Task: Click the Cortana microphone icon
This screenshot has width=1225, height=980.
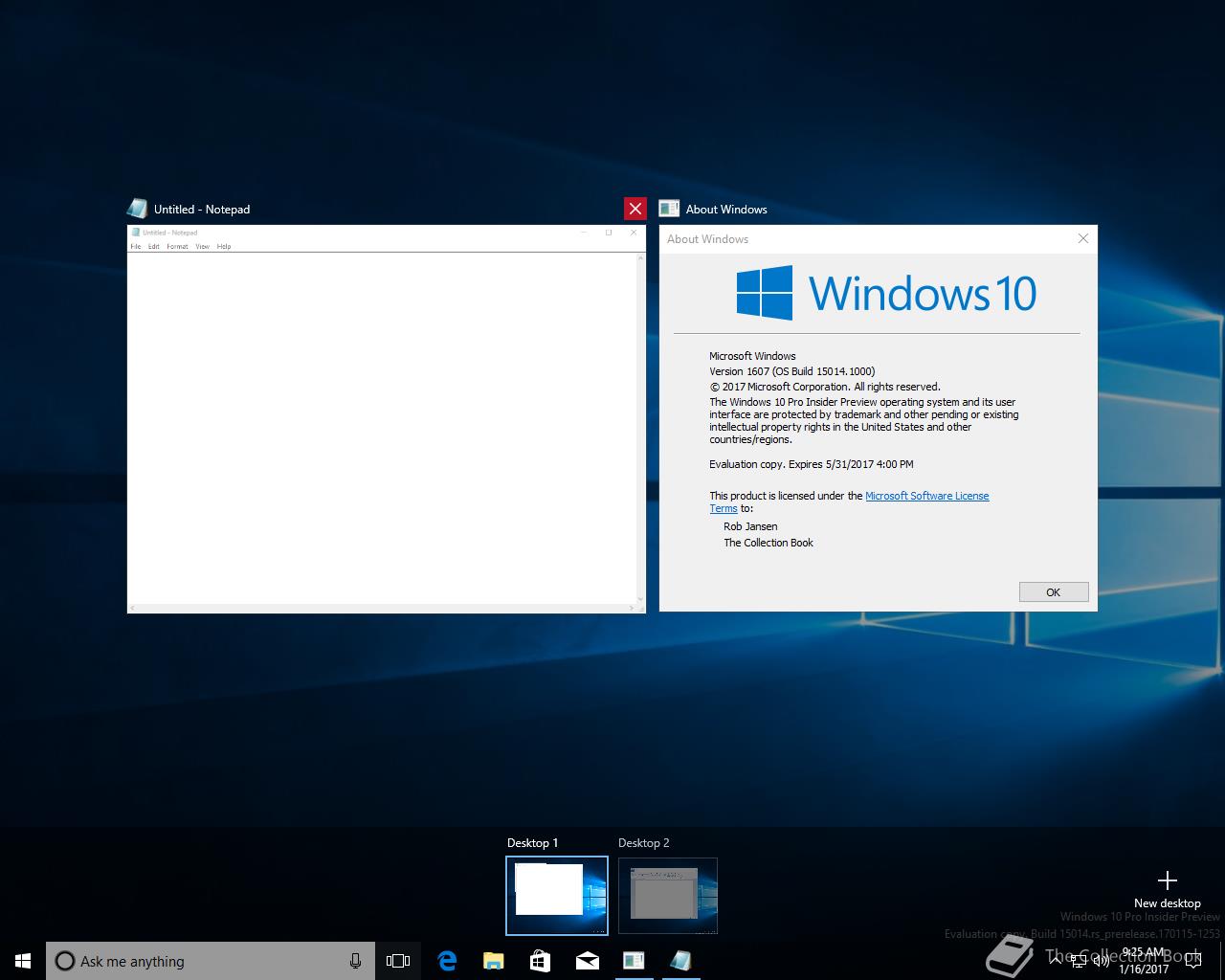Action: (x=355, y=961)
